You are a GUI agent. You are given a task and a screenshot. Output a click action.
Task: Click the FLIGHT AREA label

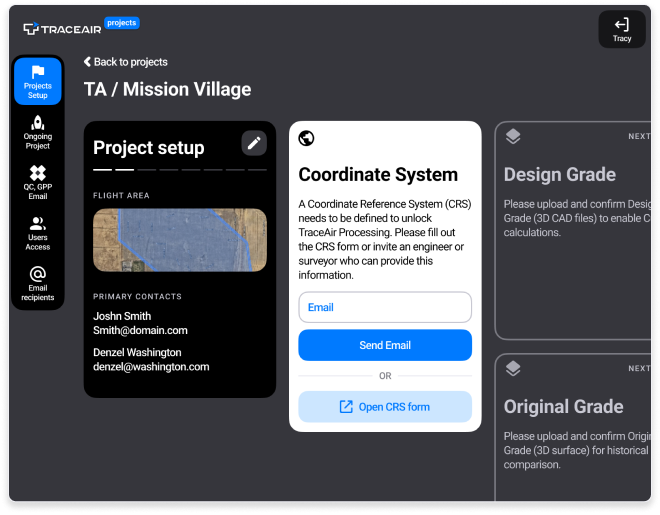(x=121, y=195)
